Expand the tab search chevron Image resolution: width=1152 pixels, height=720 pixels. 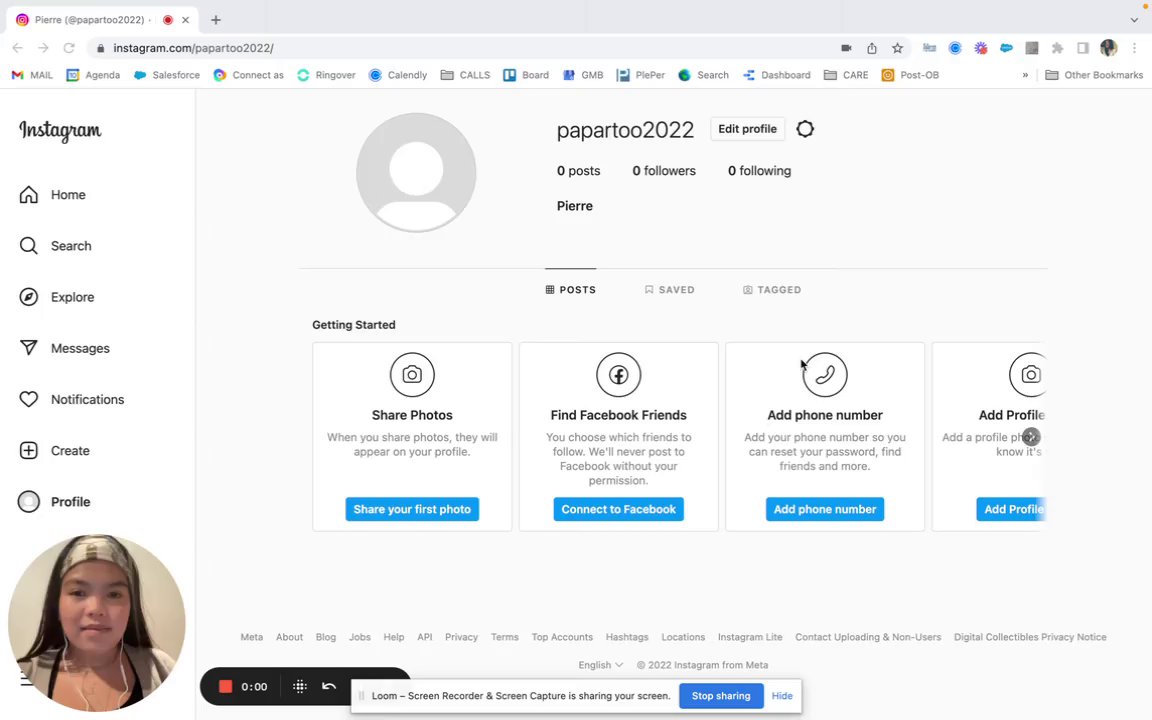(x=1134, y=20)
